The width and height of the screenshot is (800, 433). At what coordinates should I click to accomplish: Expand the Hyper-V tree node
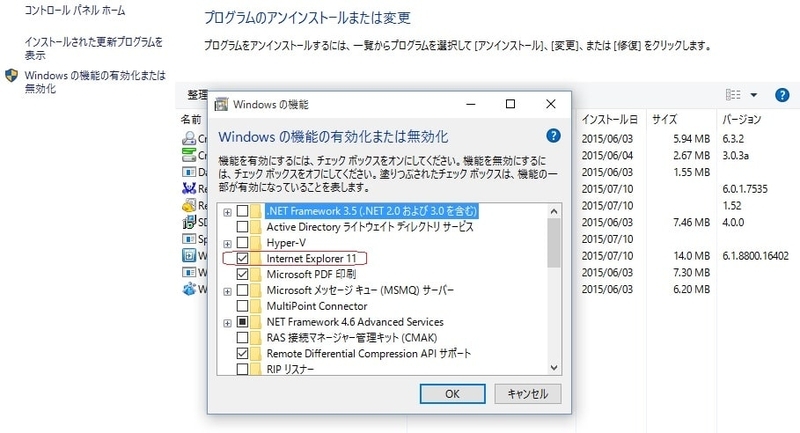click(x=228, y=244)
